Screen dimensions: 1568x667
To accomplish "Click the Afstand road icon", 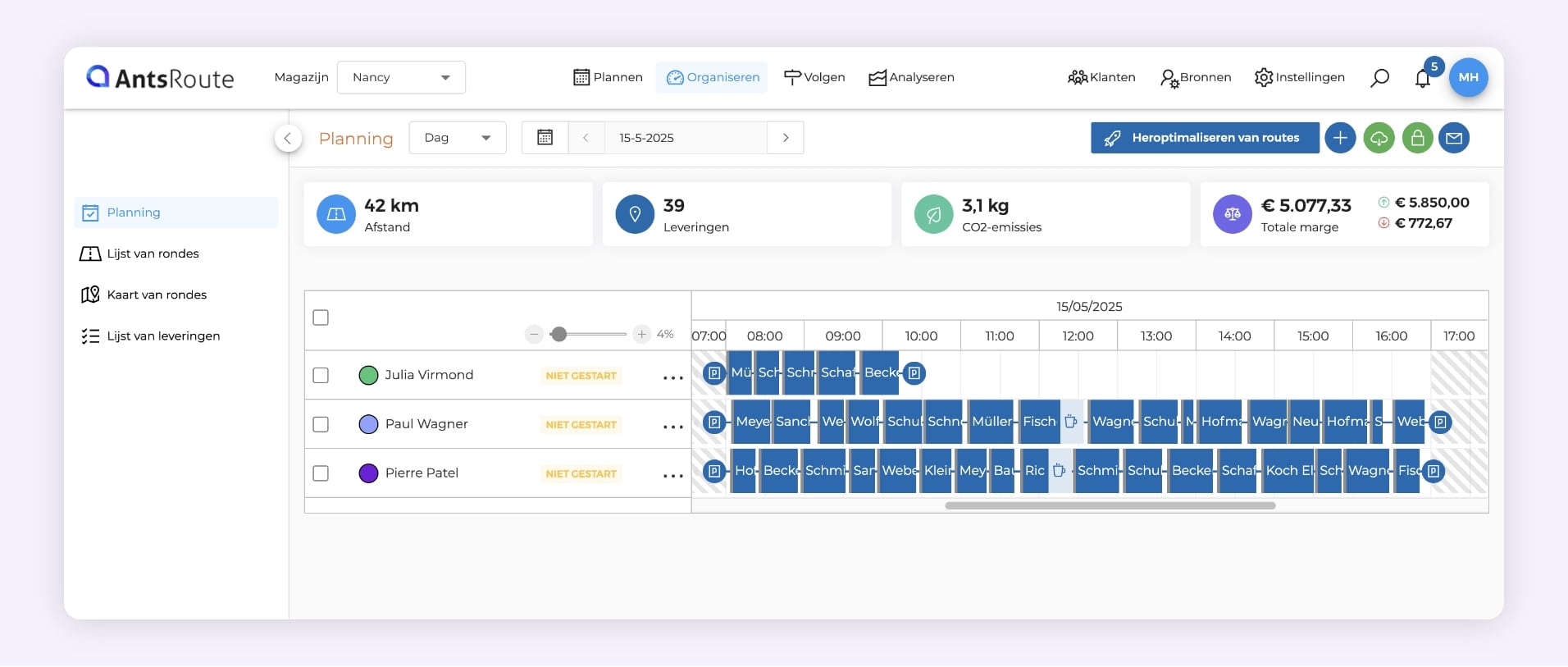I will (336, 214).
